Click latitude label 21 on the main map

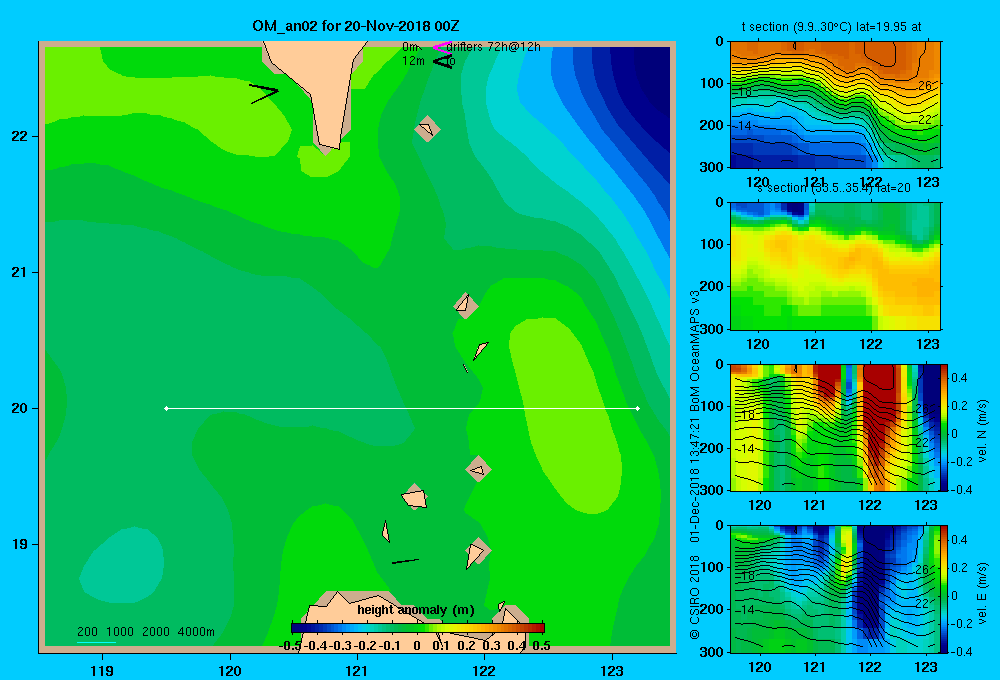(x=20, y=272)
